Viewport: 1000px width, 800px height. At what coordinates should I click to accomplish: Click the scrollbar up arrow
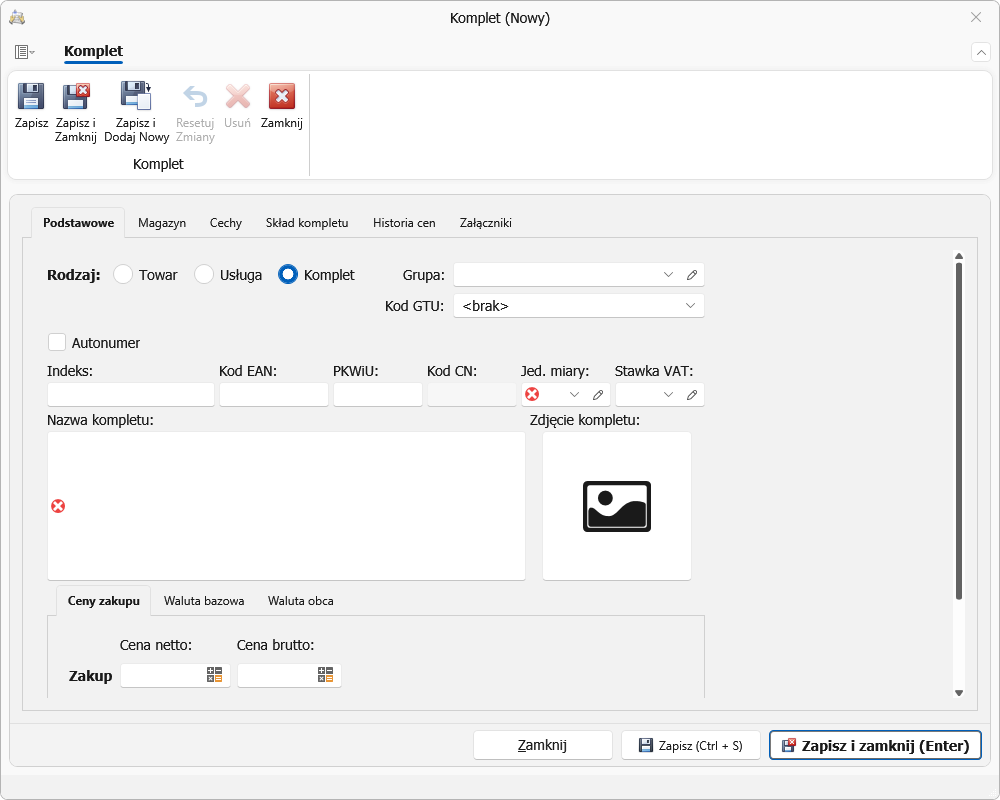tap(959, 256)
